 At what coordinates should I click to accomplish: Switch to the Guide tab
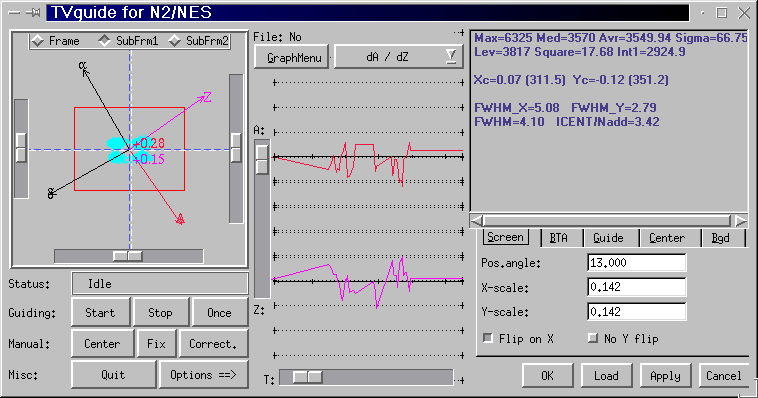[608, 238]
